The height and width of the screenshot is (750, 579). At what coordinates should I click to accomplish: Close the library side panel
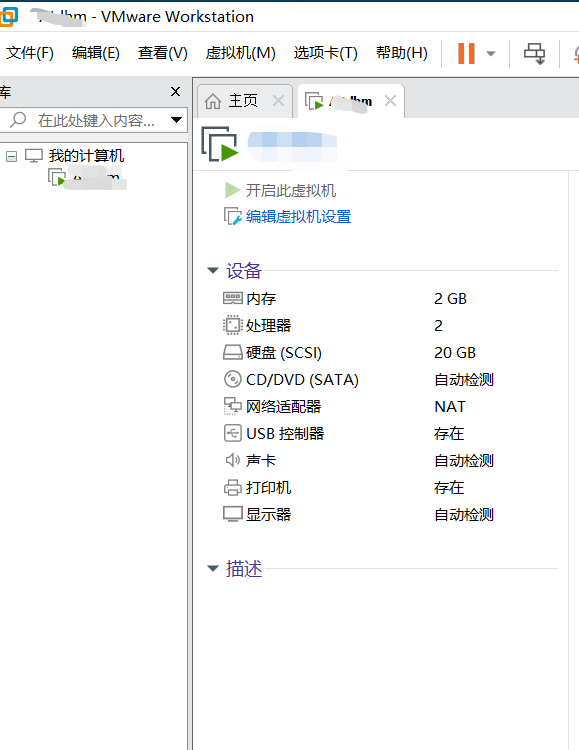[x=176, y=91]
